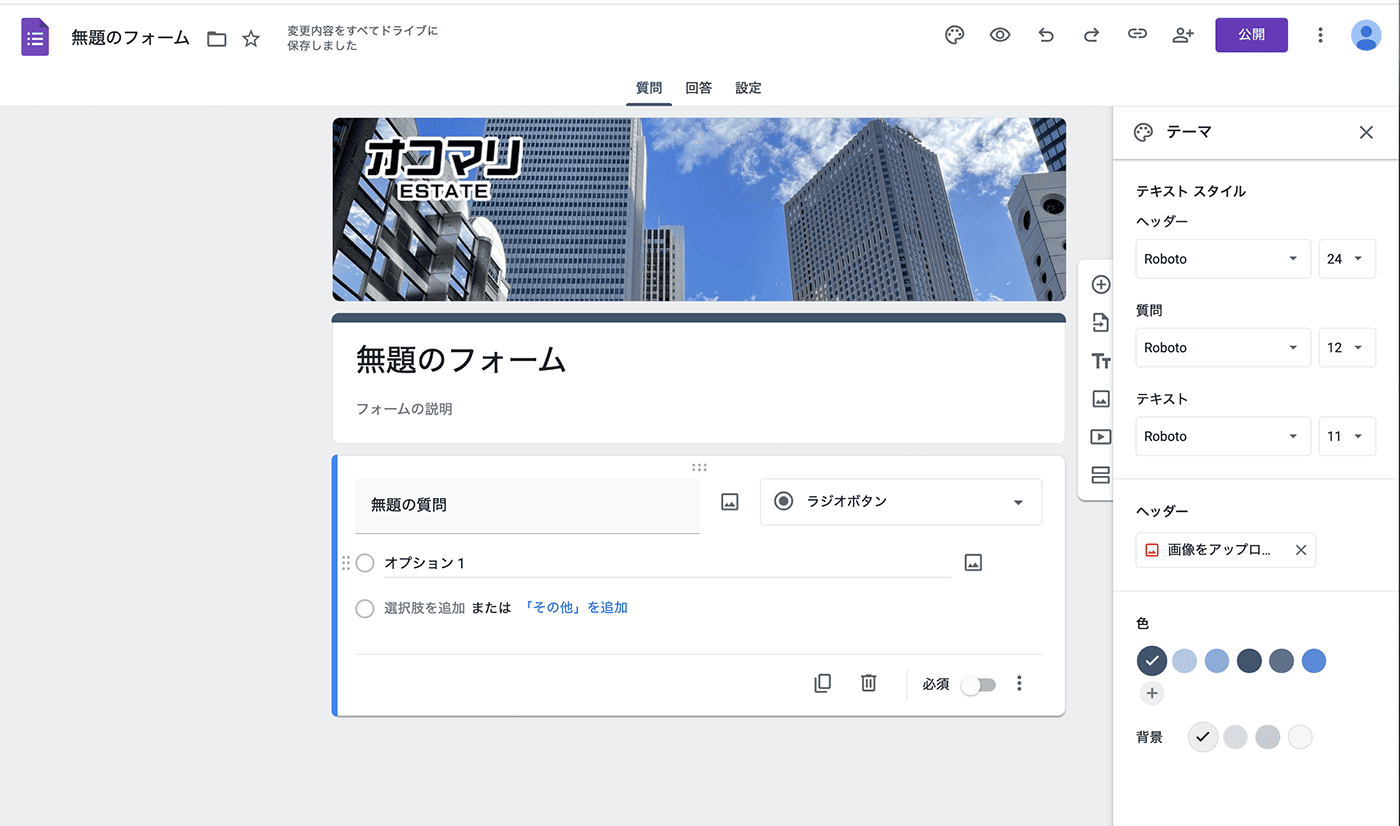The height and width of the screenshot is (826, 1400).
Task: Switch to the 設定 tab
Action: point(748,88)
